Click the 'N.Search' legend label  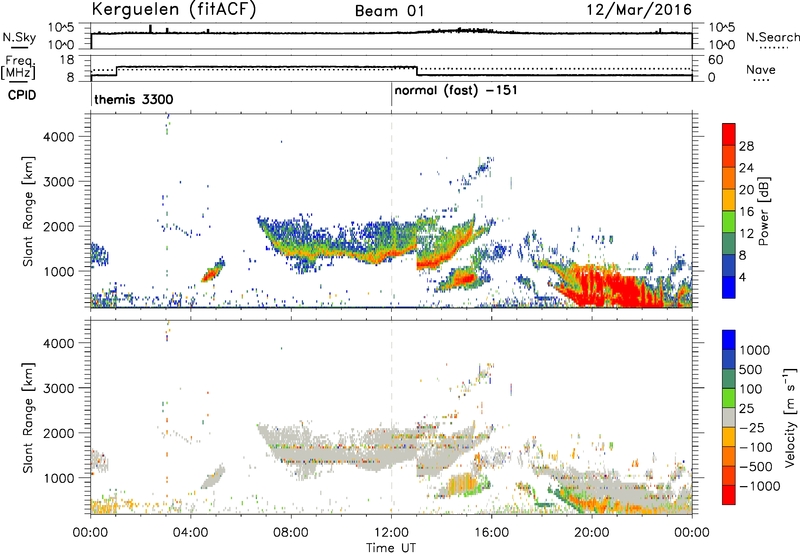[x=772, y=37]
